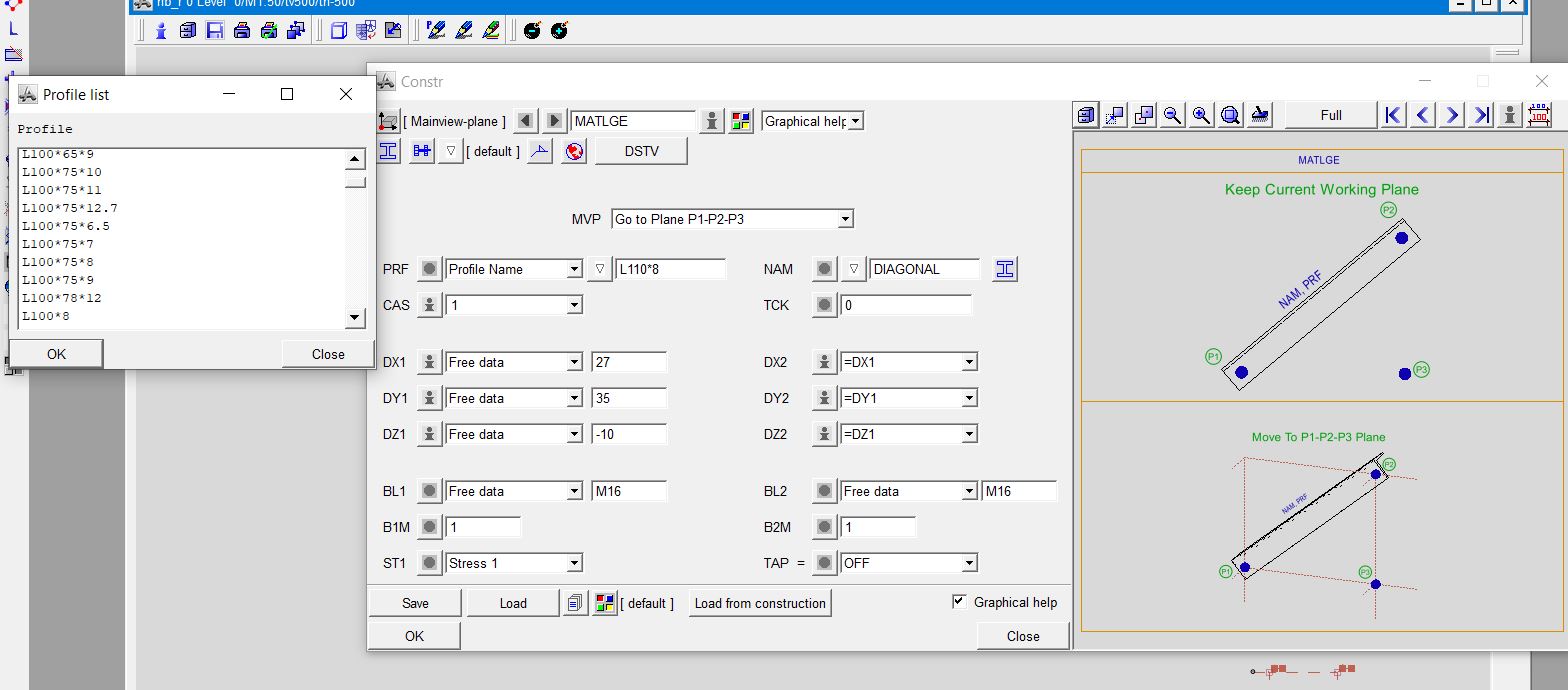Select profile L100*8 in Profile list
The height and width of the screenshot is (690, 1568).
pos(46,316)
